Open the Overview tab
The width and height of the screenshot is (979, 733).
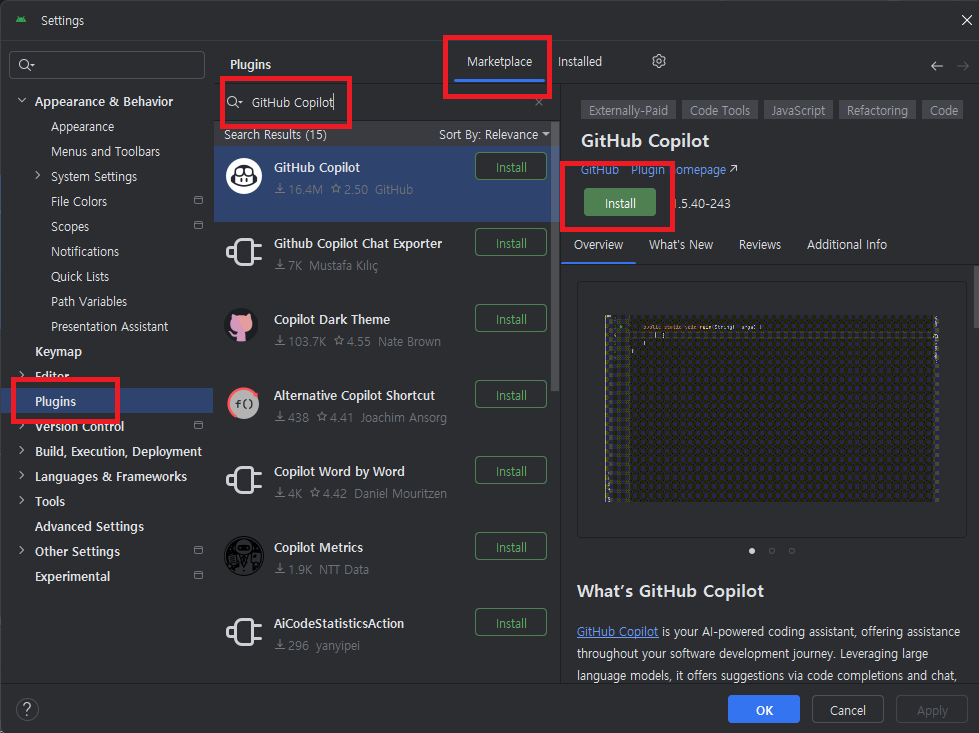(598, 245)
